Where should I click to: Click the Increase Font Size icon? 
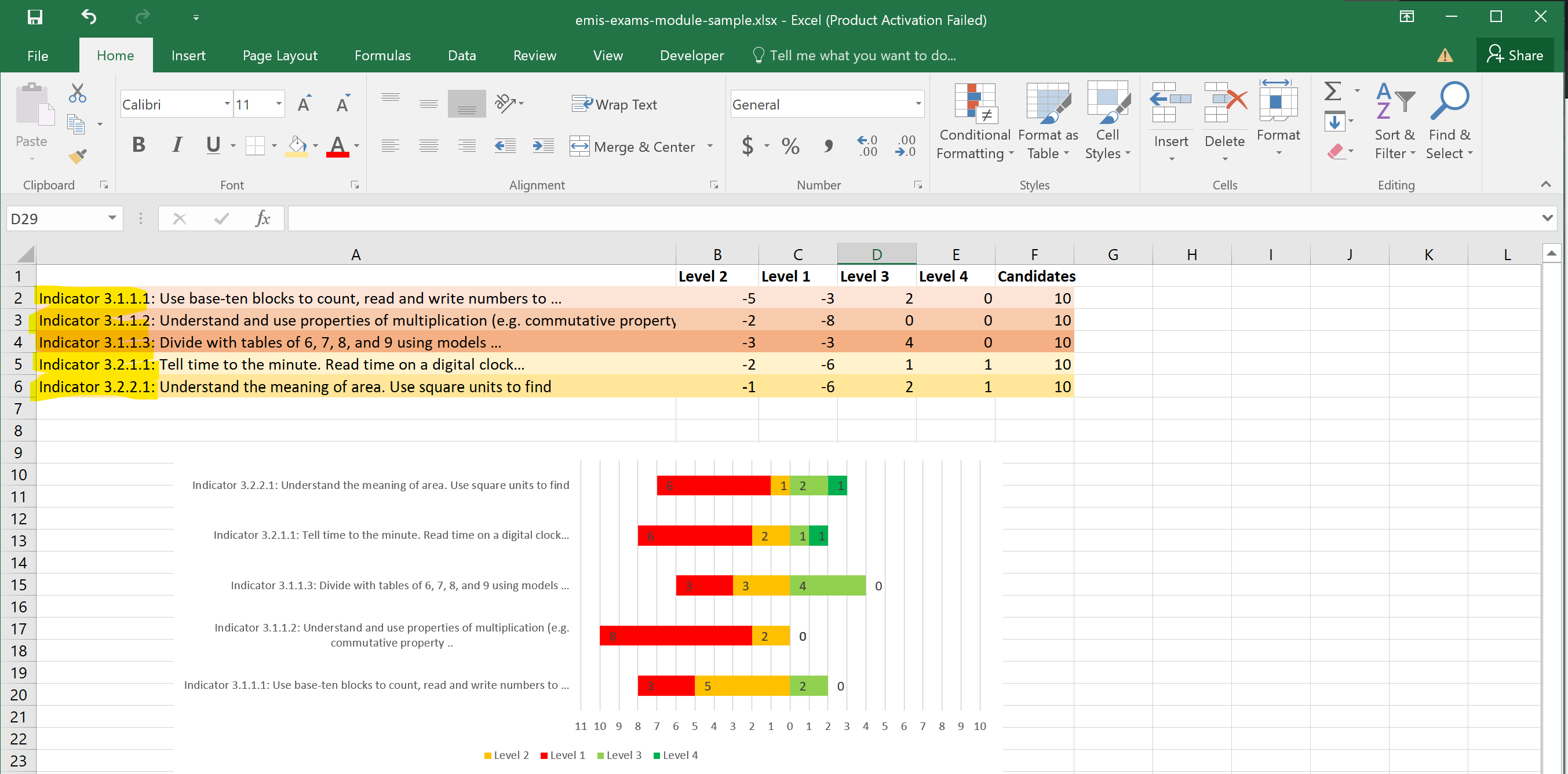coord(304,104)
